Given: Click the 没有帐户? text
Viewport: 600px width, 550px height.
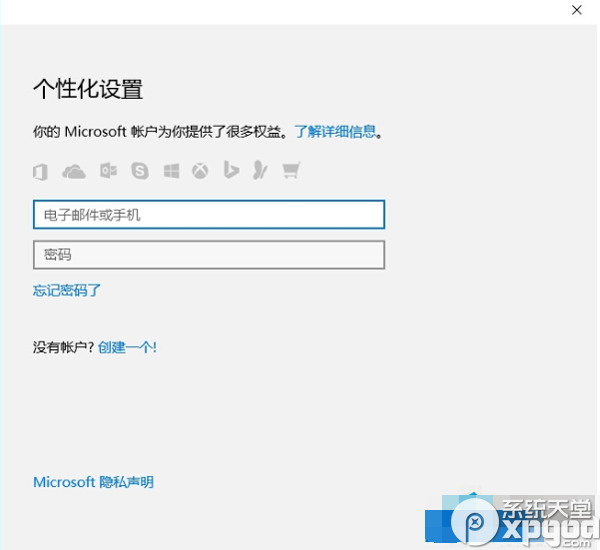Looking at the screenshot, I should click(64, 347).
